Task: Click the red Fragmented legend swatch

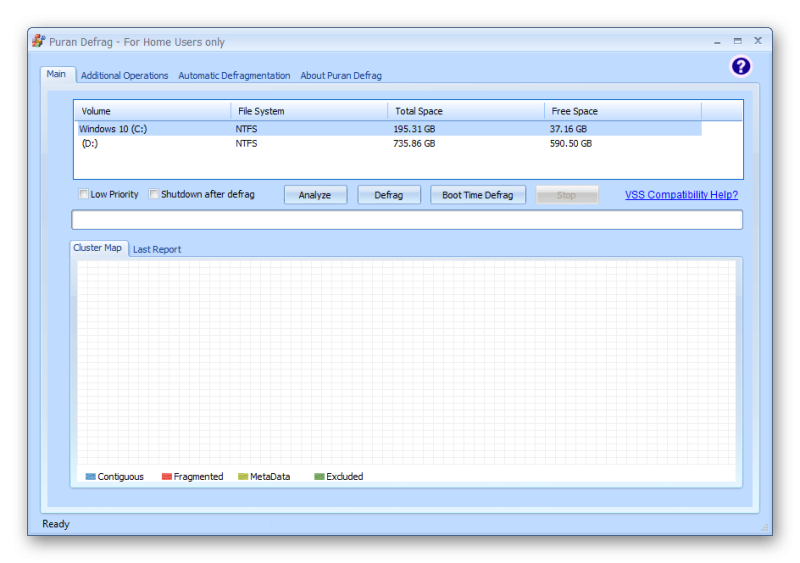Action: (166, 477)
